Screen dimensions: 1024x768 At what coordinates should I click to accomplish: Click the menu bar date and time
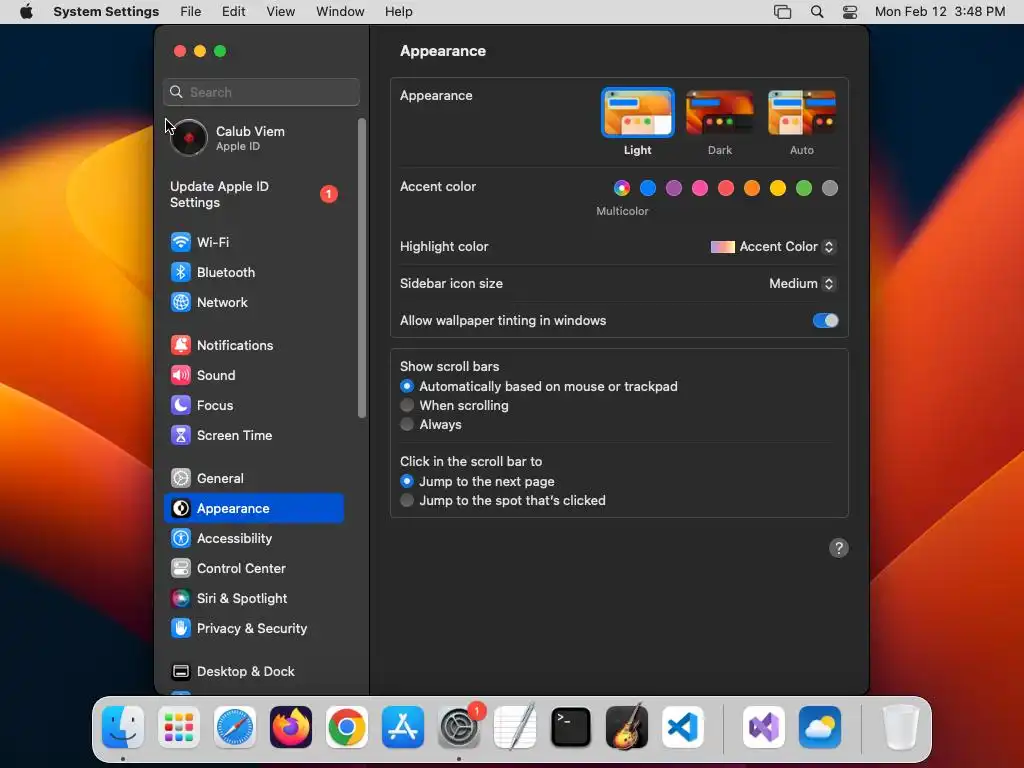coord(940,12)
